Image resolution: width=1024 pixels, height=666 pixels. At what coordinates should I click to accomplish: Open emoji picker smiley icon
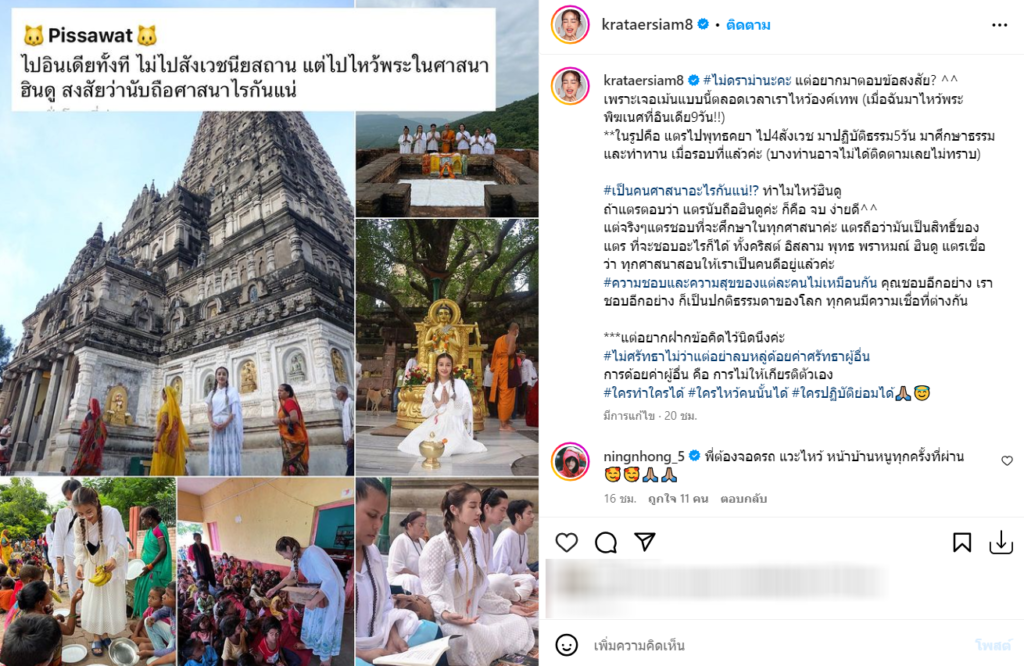click(x=566, y=645)
